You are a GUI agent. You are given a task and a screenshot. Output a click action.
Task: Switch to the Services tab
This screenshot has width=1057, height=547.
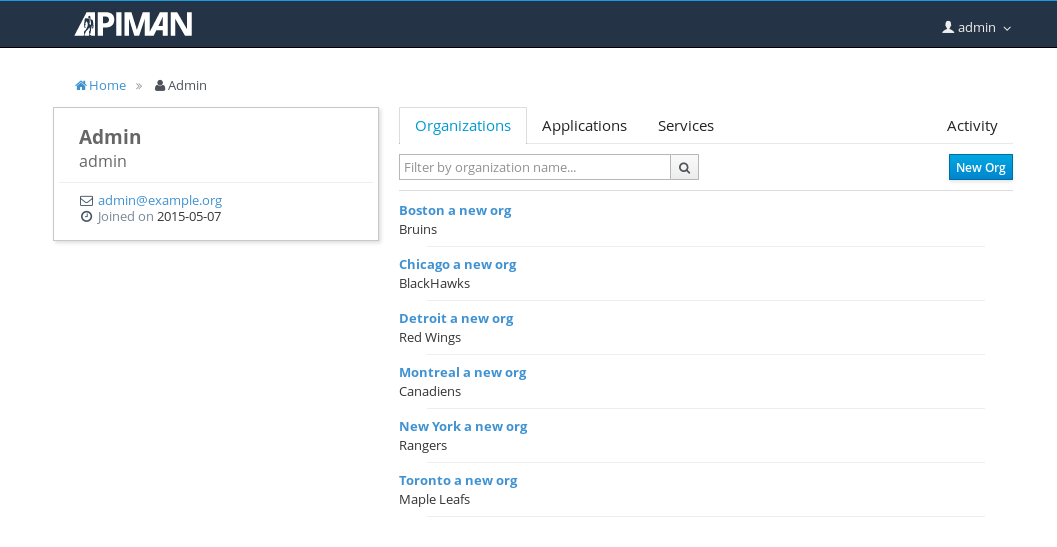pos(686,125)
